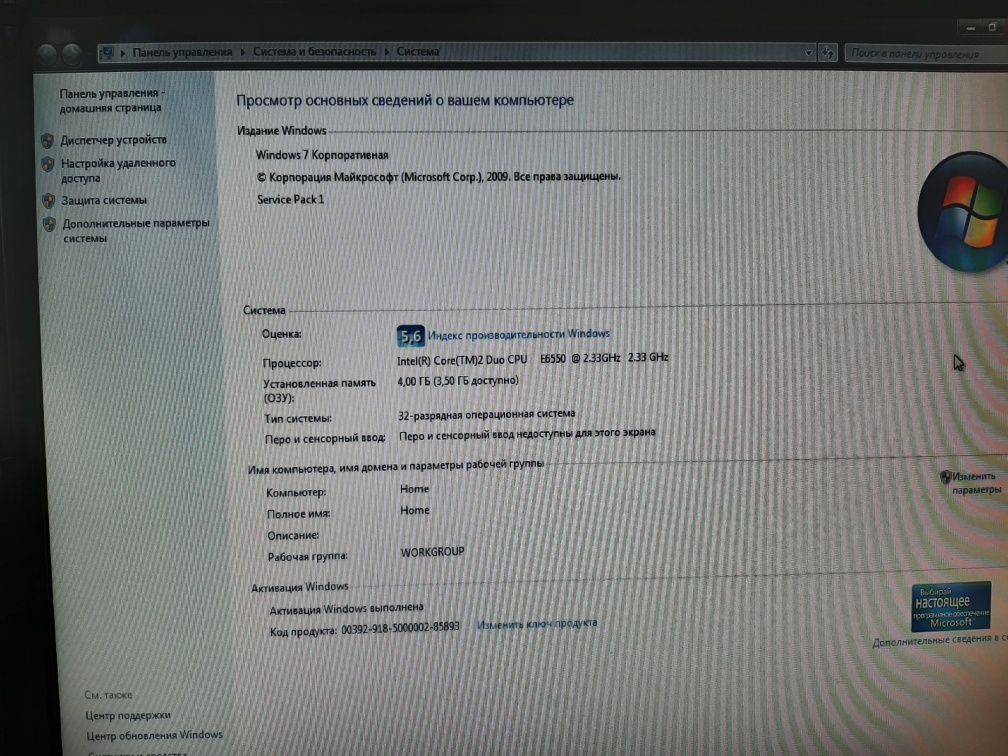The width and height of the screenshot is (1008, 756).
Task: Click shield icon next to Изменить параметры
Action: (x=945, y=477)
